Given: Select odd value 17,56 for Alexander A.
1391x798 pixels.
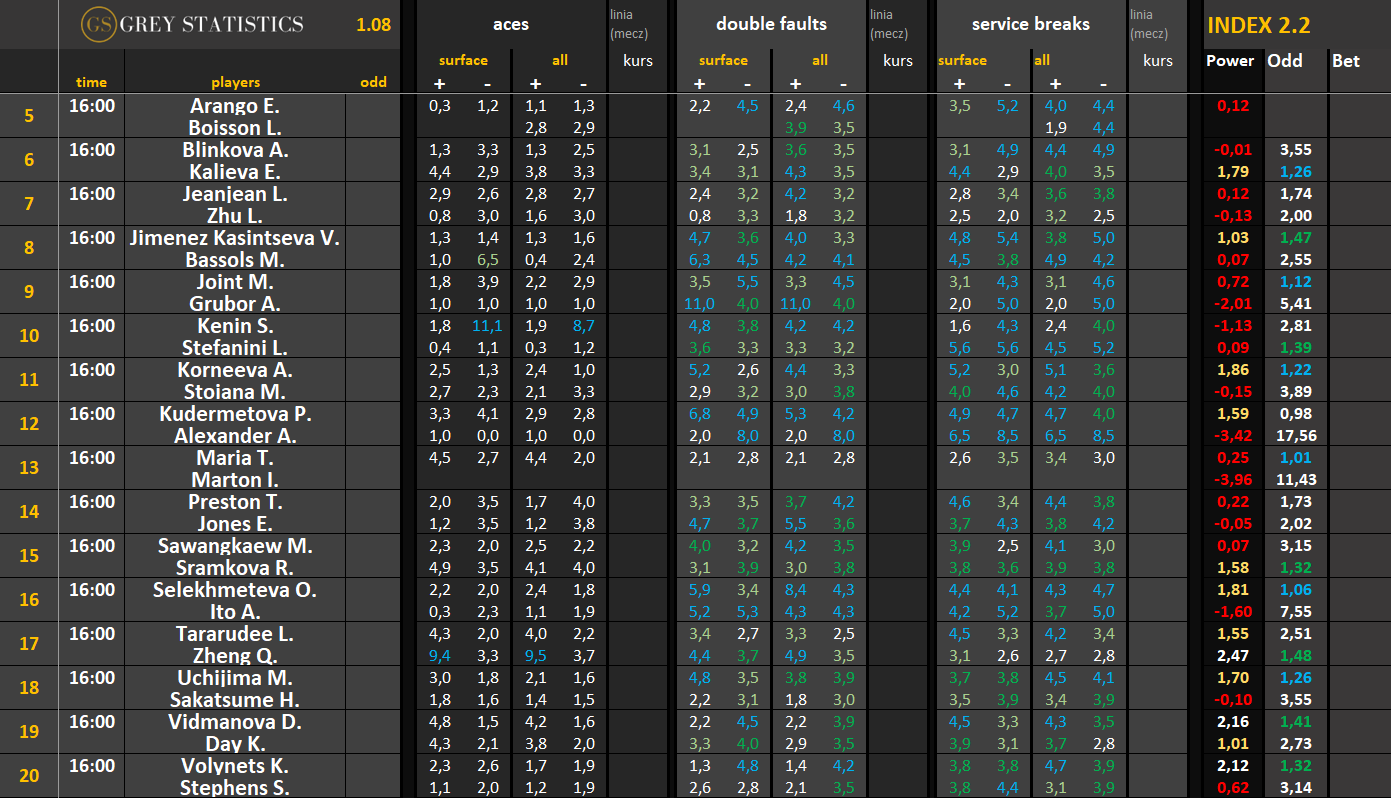Looking at the screenshot, I should (1296, 436).
